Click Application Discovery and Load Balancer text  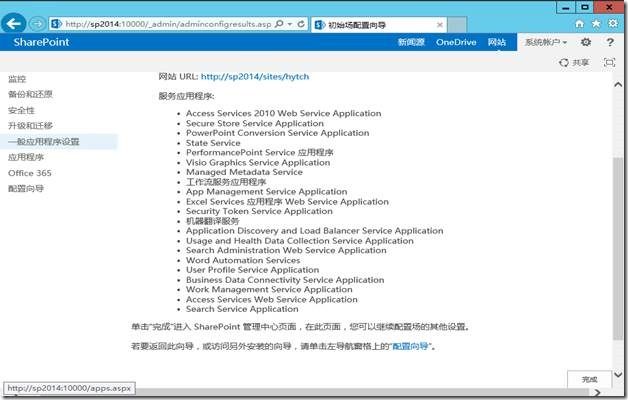pyautogui.click(x=314, y=231)
